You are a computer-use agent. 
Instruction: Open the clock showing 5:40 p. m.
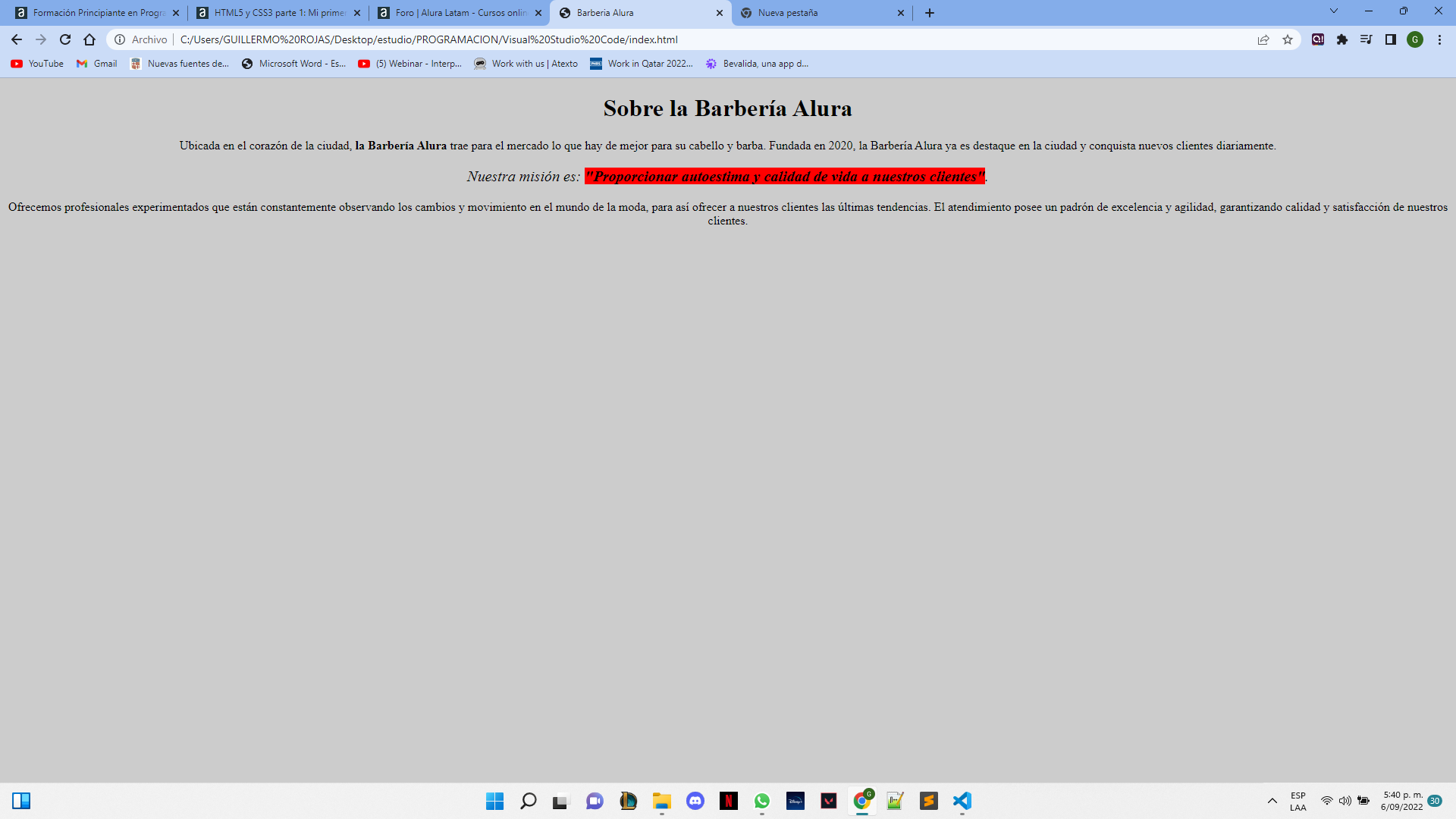pos(1402,801)
